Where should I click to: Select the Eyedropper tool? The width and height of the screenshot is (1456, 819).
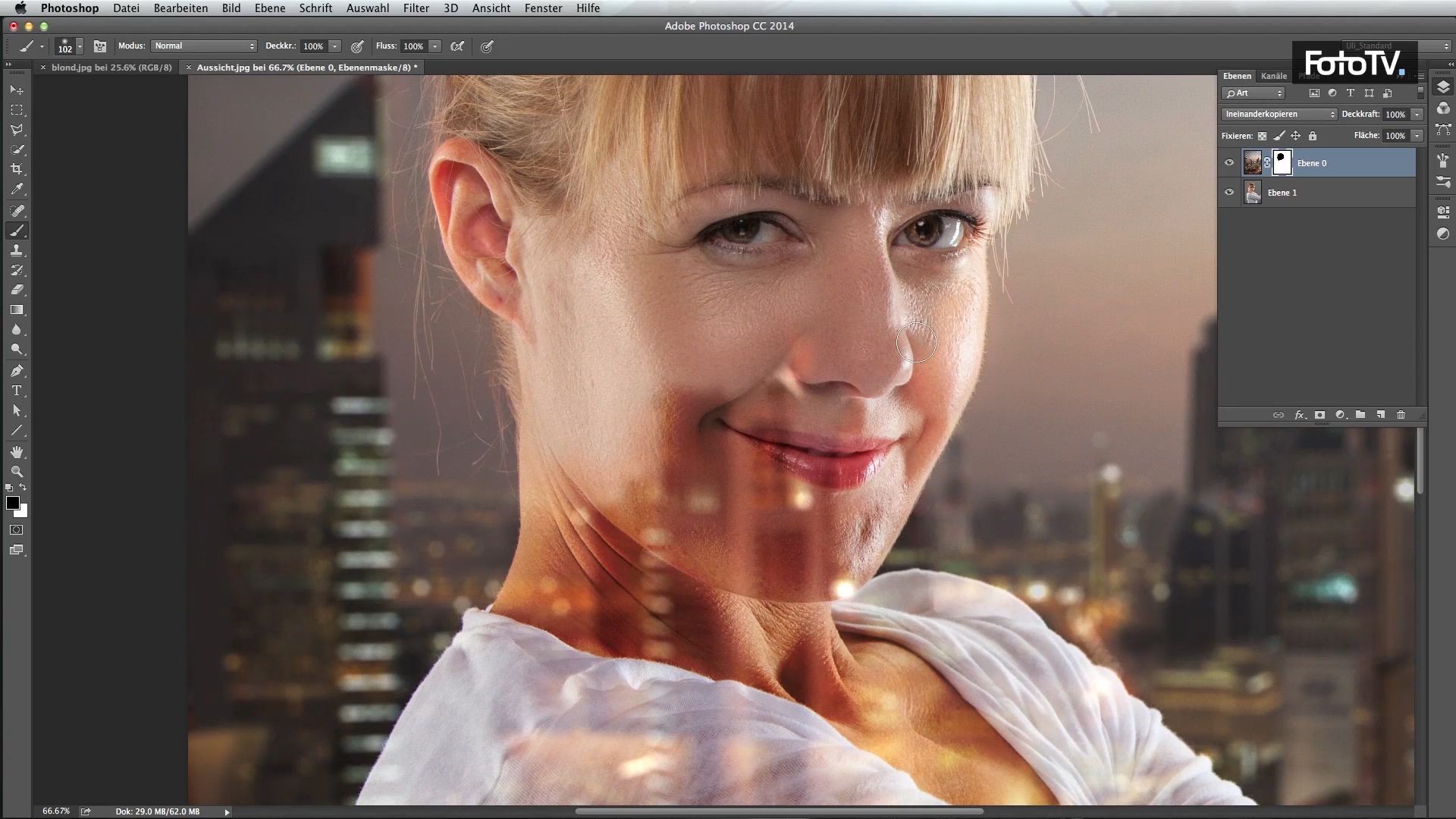point(17,189)
